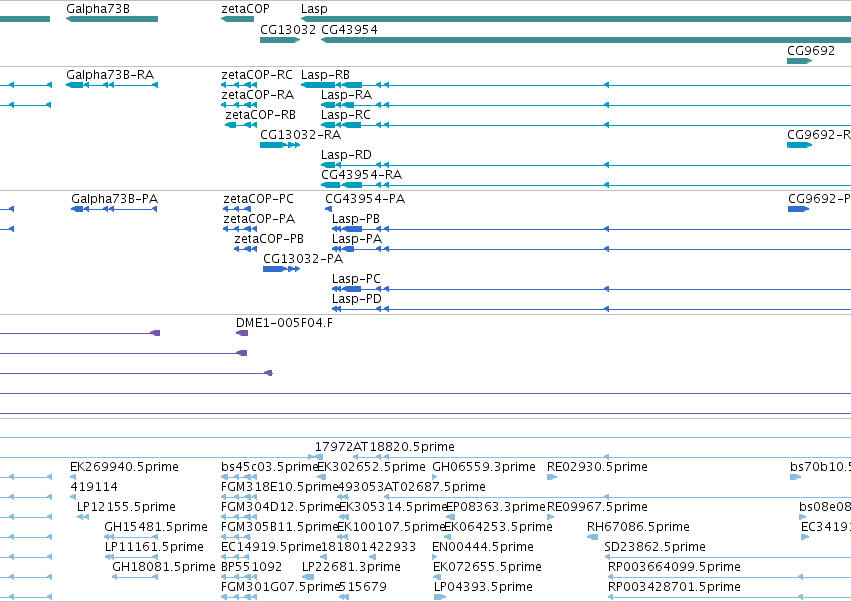851x602 pixels.
Task: Select the CG43954-PA protein label
Action: pyautogui.click(x=365, y=199)
